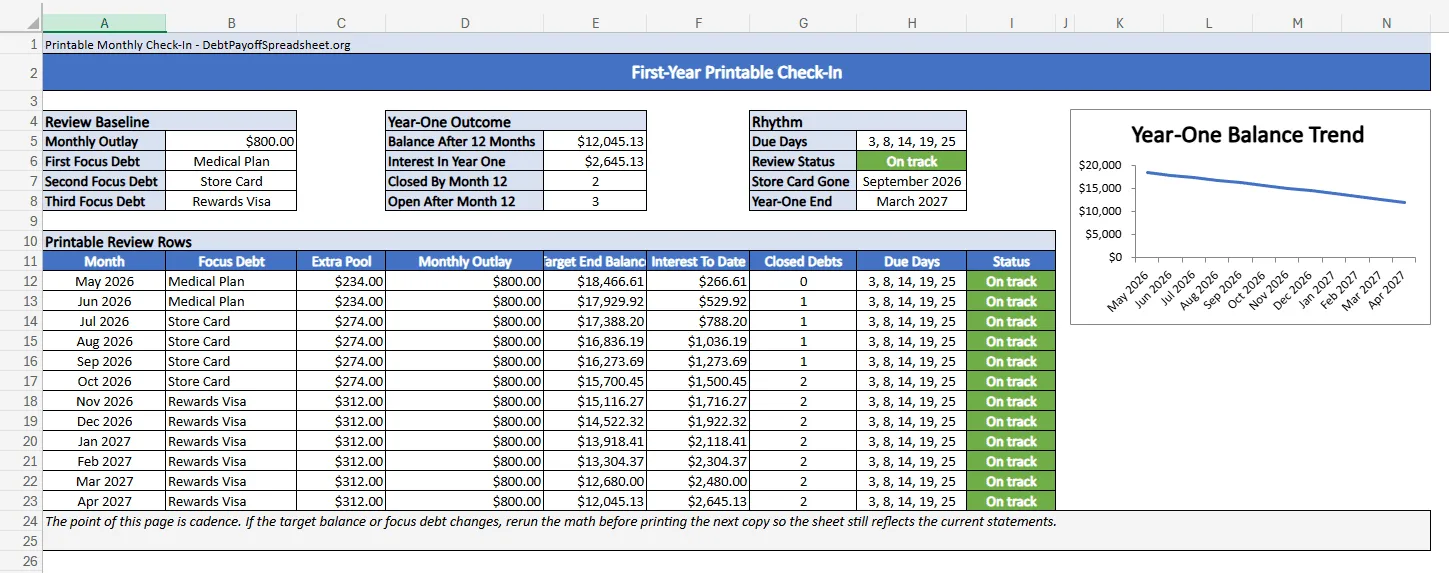Select the First Focus Debt value Medical Plan
1449x573 pixels.
tap(232, 161)
